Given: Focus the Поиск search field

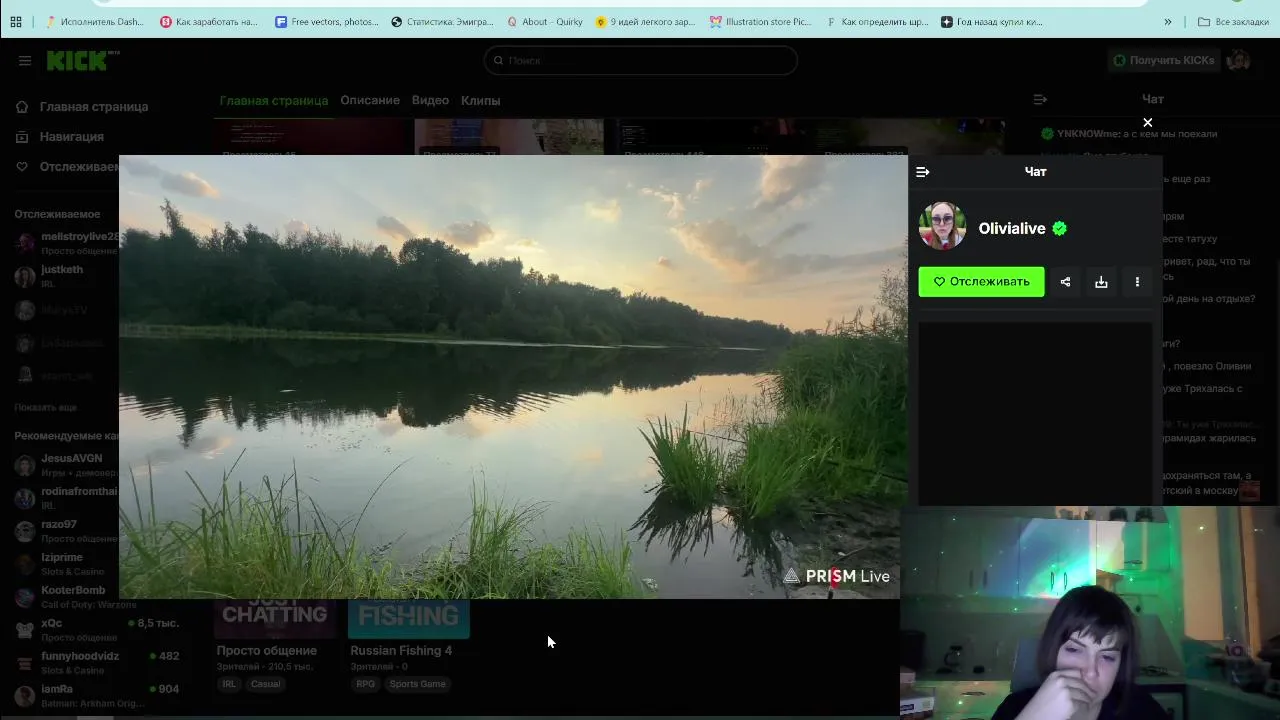Looking at the screenshot, I should (x=641, y=61).
